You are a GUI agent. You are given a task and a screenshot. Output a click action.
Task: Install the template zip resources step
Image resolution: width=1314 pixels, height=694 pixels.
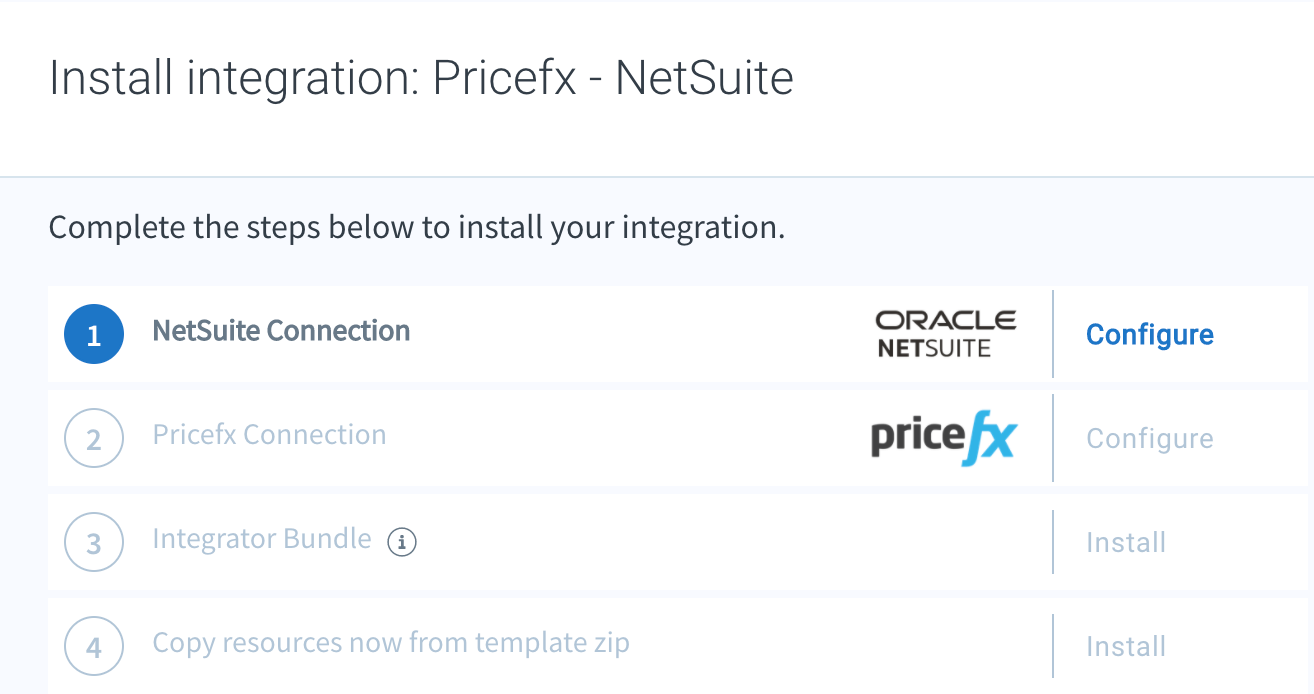pos(1126,646)
